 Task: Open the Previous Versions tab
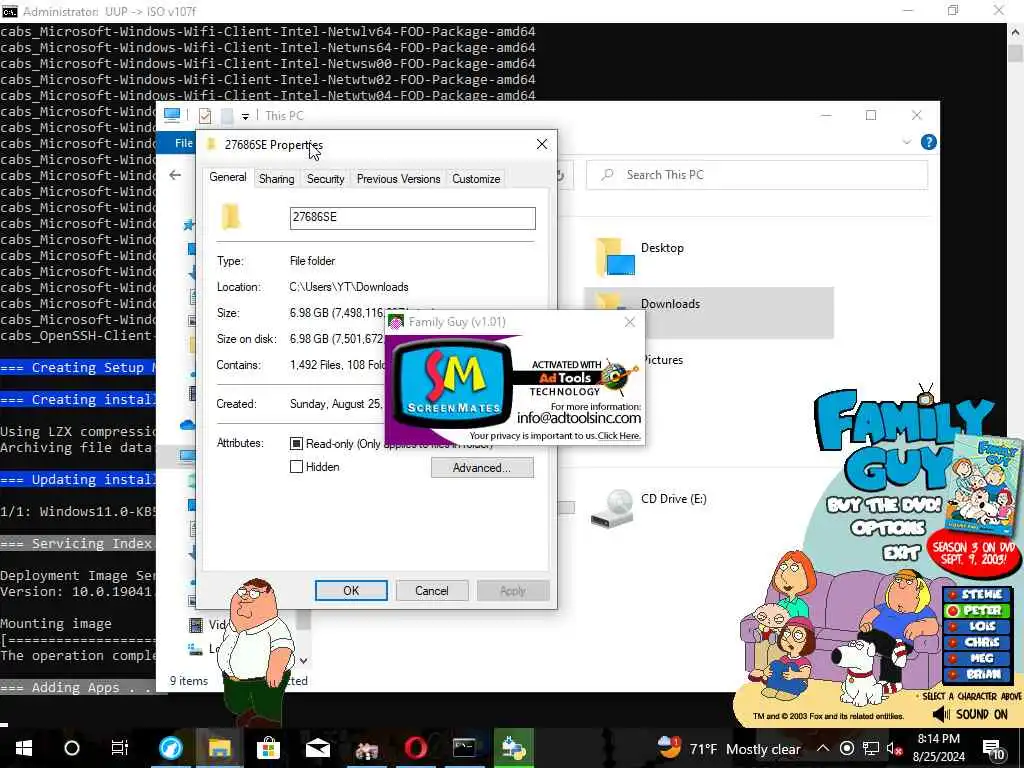click(398, 179)
